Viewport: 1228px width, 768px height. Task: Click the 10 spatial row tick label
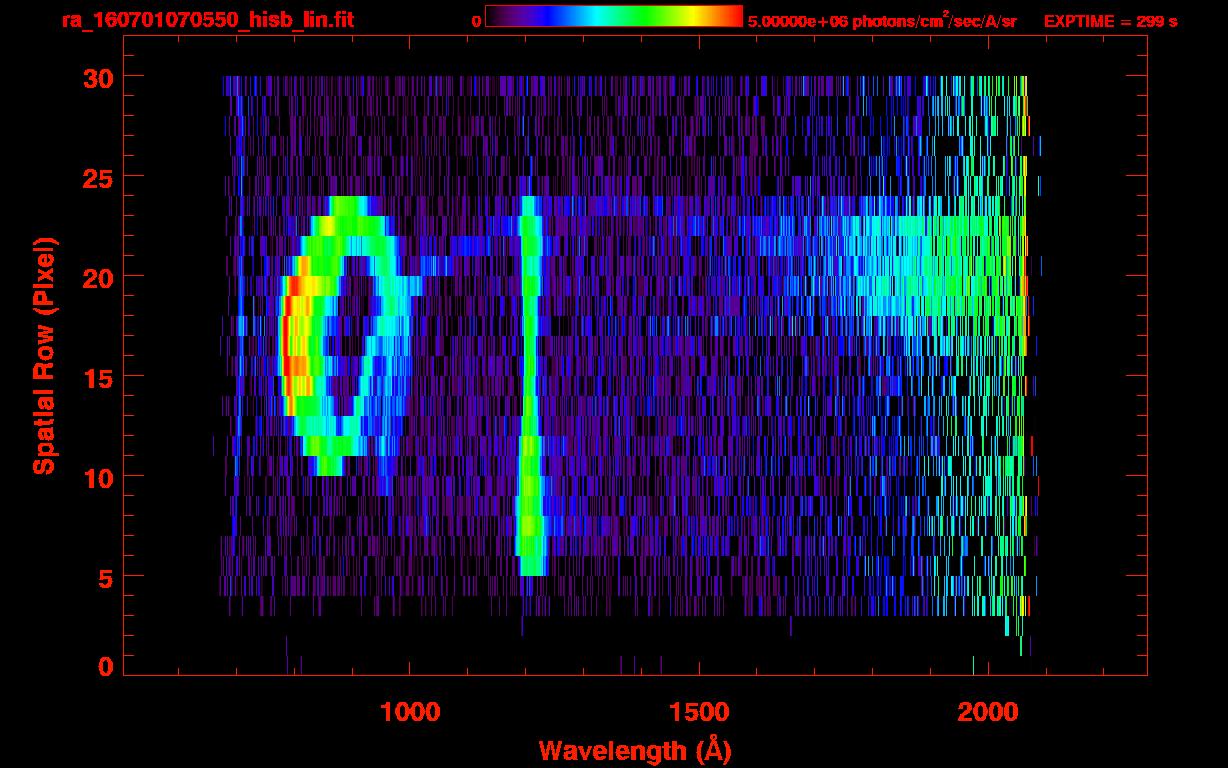(96, 477)
